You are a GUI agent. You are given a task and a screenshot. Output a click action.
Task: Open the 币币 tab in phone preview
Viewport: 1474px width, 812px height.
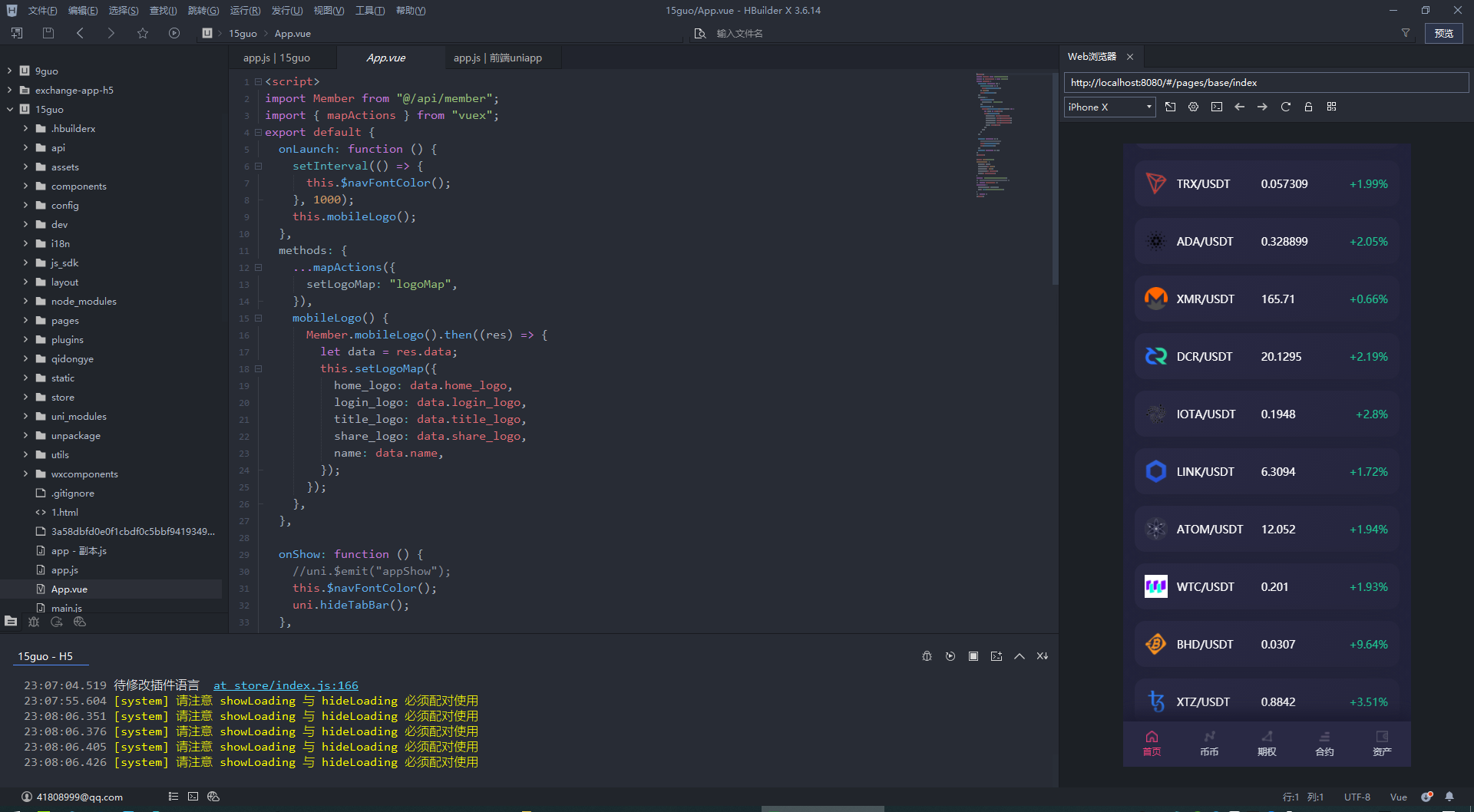click(1209, 744)
